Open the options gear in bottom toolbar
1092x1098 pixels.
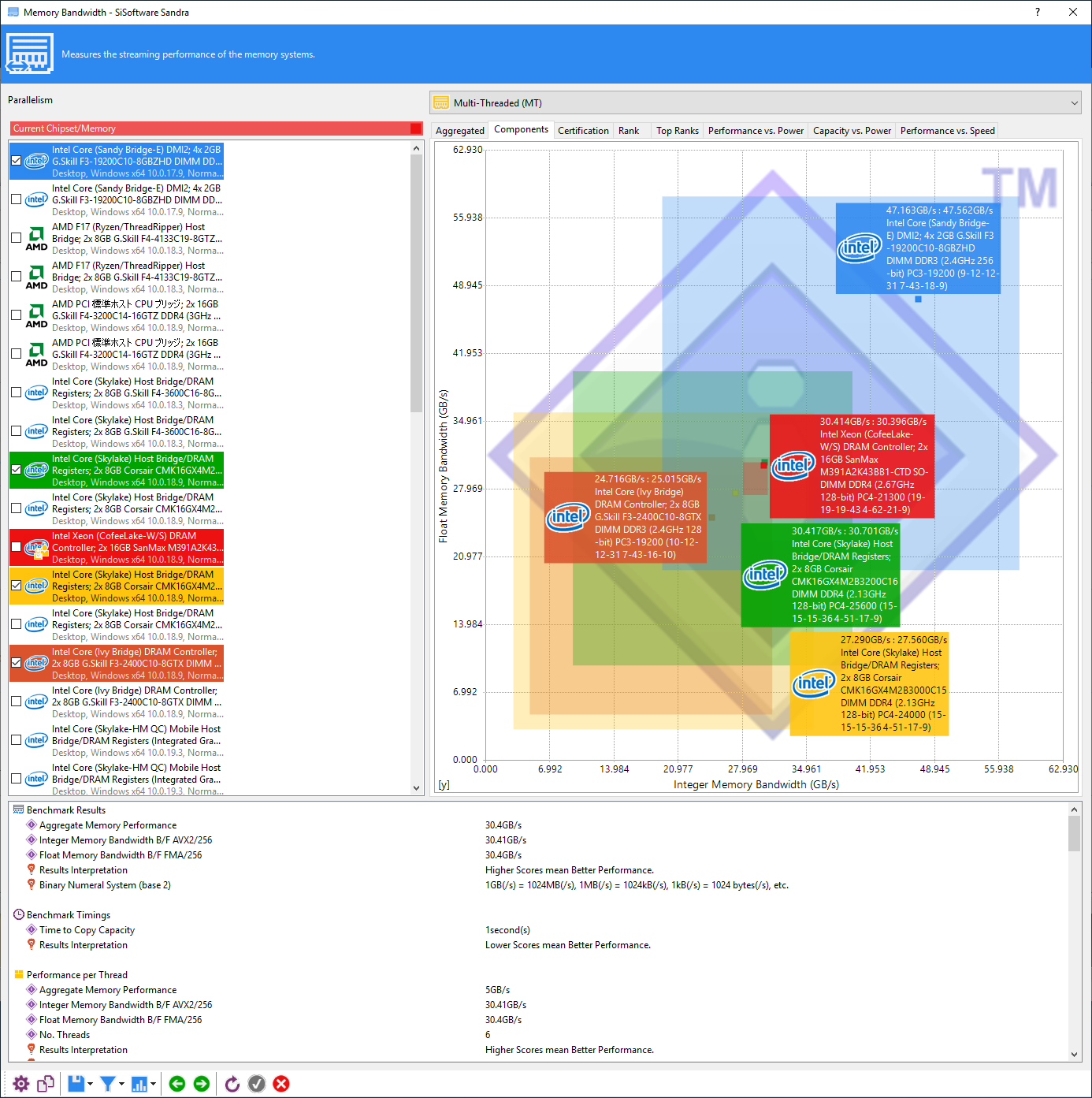(x=21, y=1084)
